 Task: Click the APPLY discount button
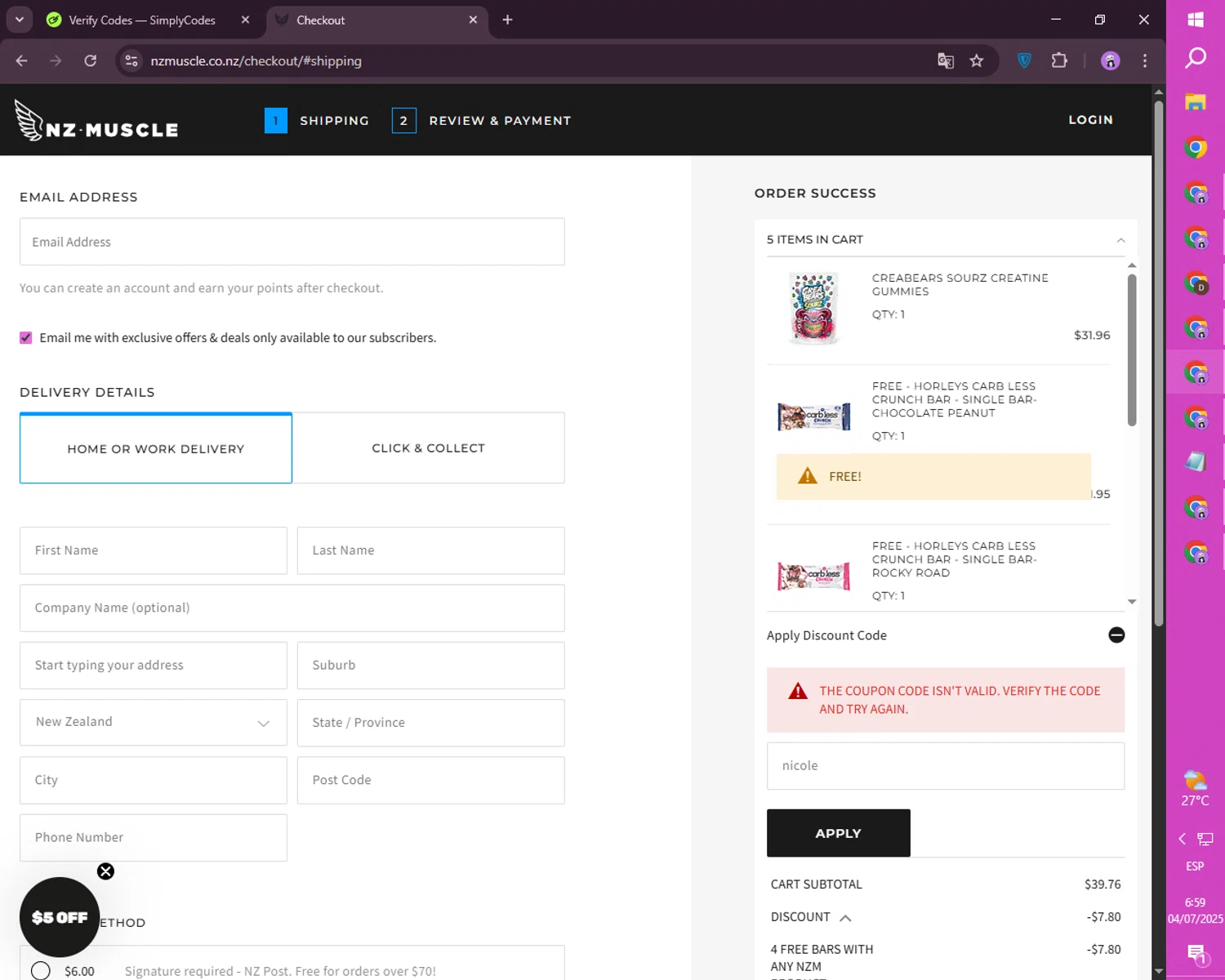(x=839, y=833)
